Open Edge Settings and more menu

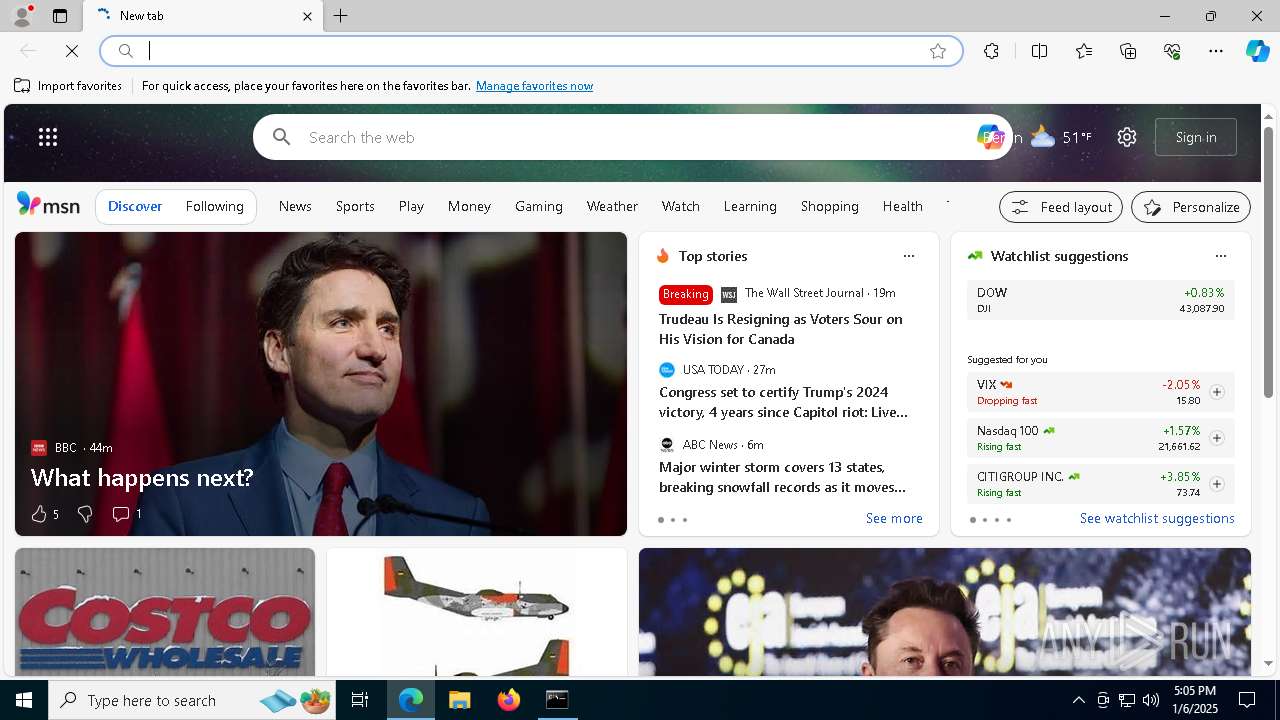pyautogui.click(x=1216, y=51)
